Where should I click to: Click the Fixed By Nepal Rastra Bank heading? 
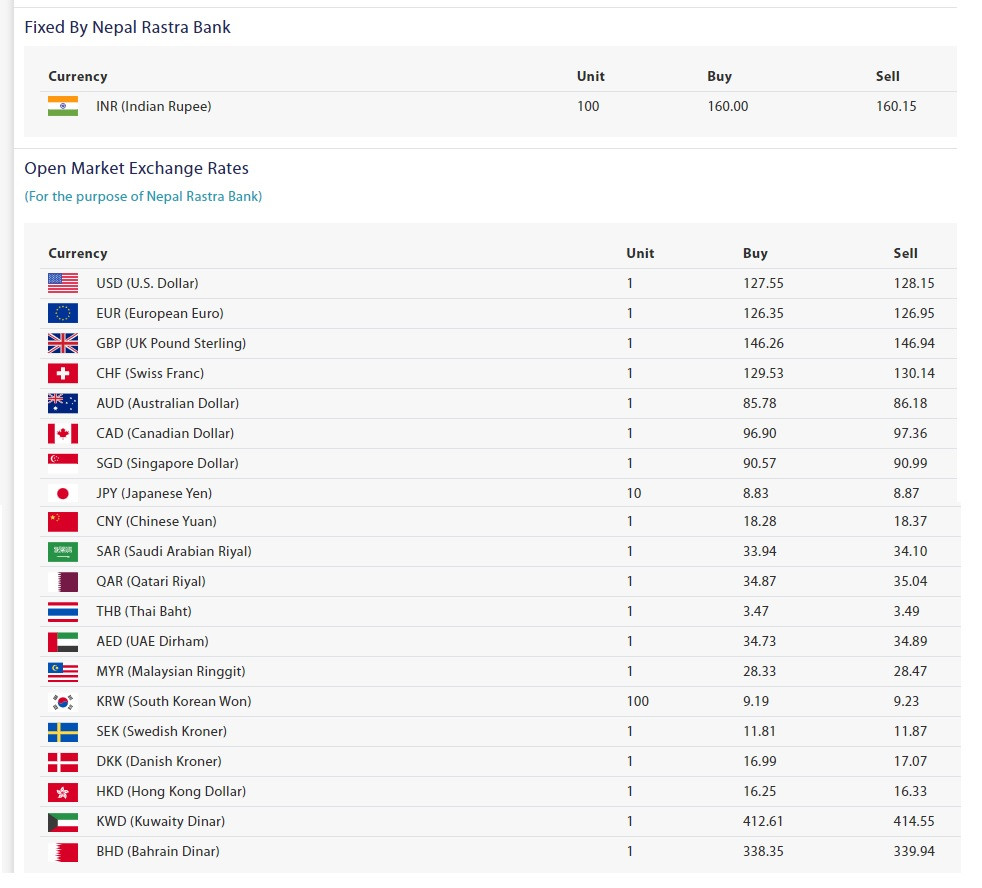point(127,27)
